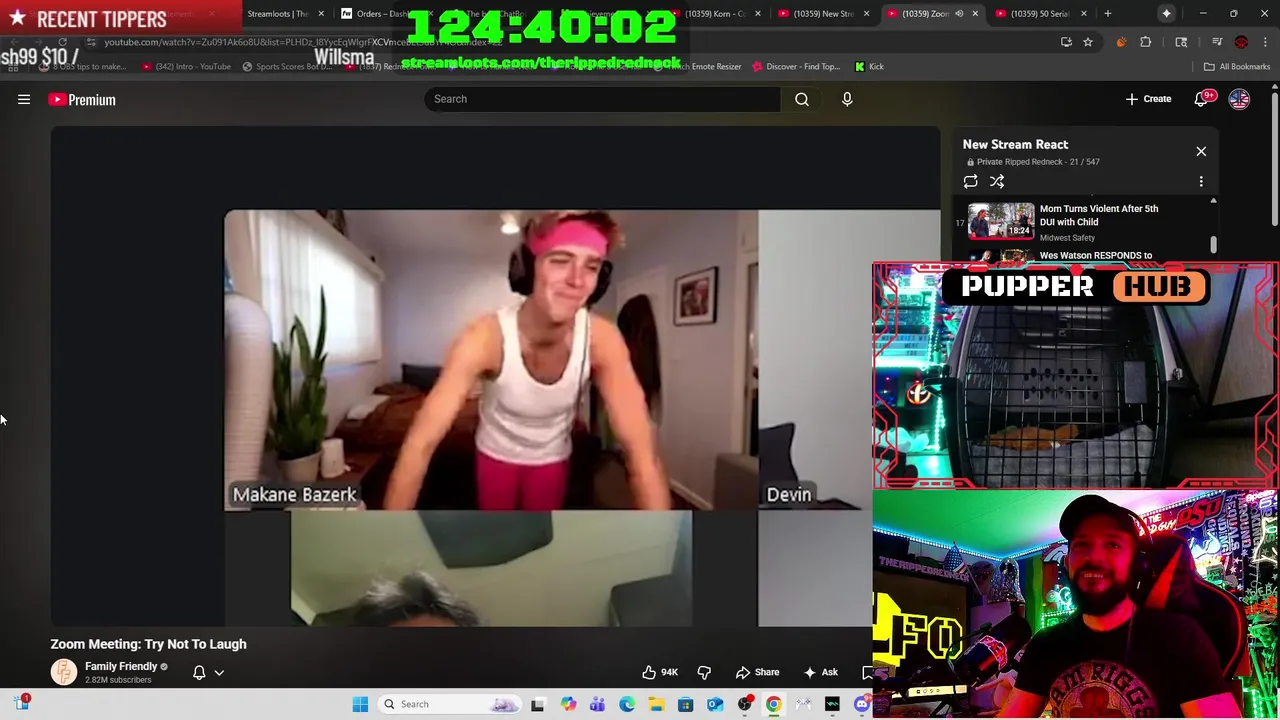Open a new browser tab
Viewport: 1280px width, 720px height.
[1108, 14]
